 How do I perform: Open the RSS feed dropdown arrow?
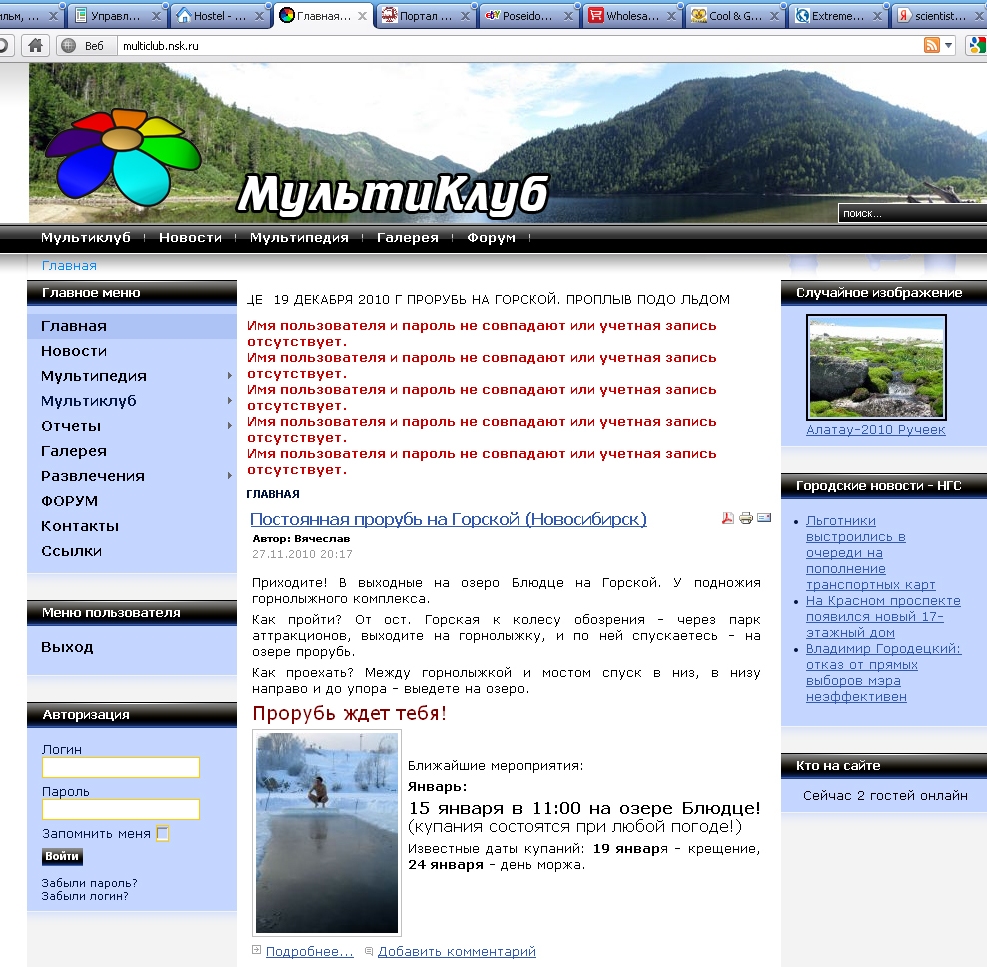click(x=949, y=45)
